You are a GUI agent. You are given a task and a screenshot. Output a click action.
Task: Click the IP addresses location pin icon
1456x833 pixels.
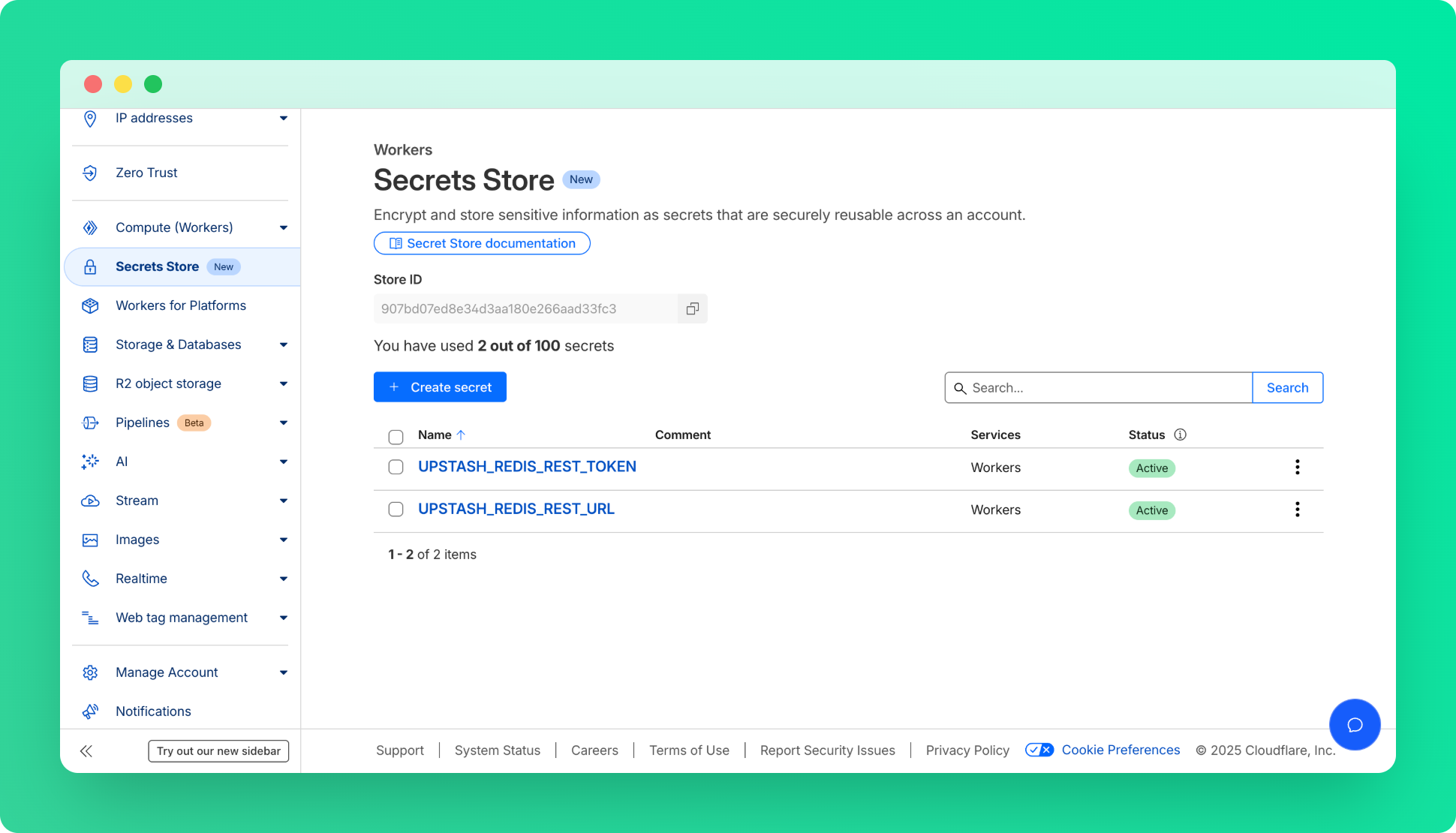click(90, 119)
